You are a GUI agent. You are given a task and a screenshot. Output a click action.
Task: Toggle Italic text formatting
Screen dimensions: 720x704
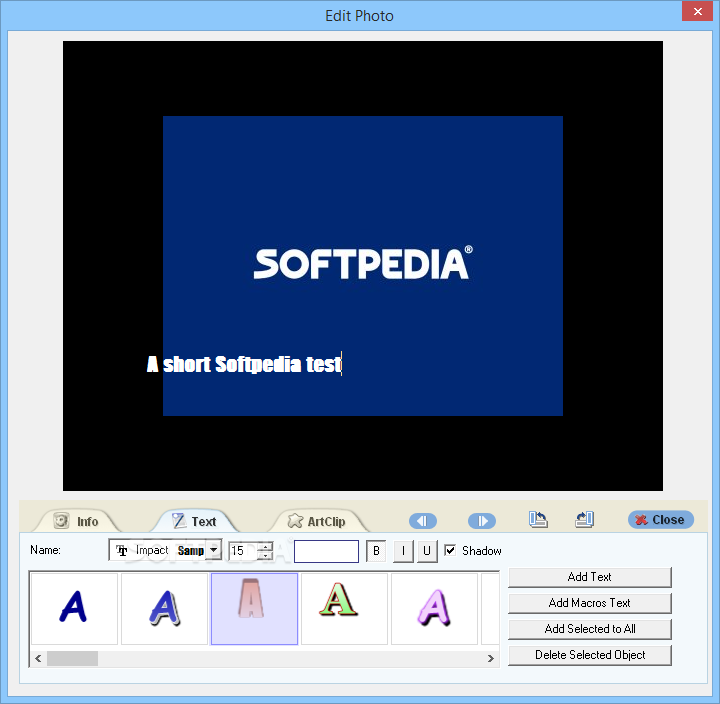[403, 551]
